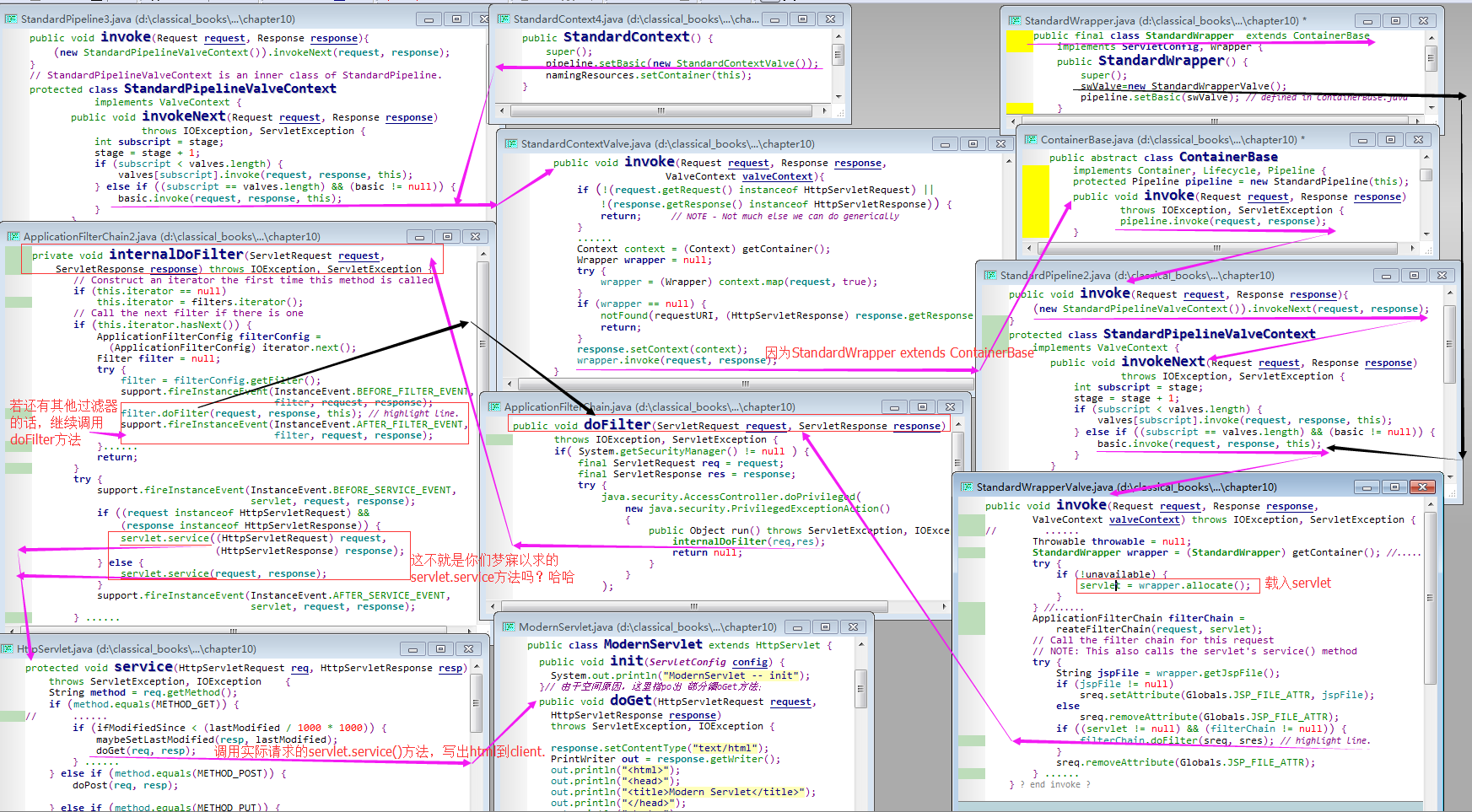Minimize the ApplicationFilterChain2.java window

419,236
